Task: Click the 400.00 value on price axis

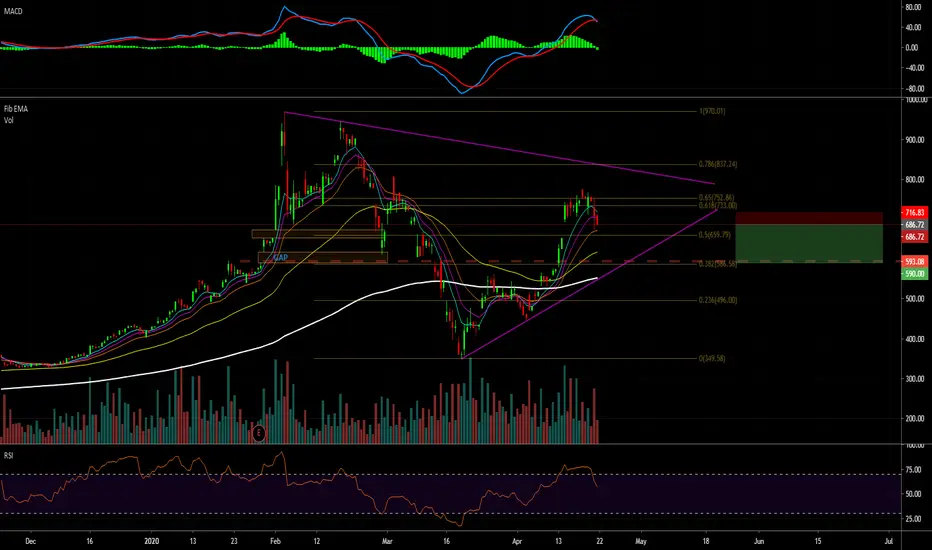Action: click(x=915, y=339)
